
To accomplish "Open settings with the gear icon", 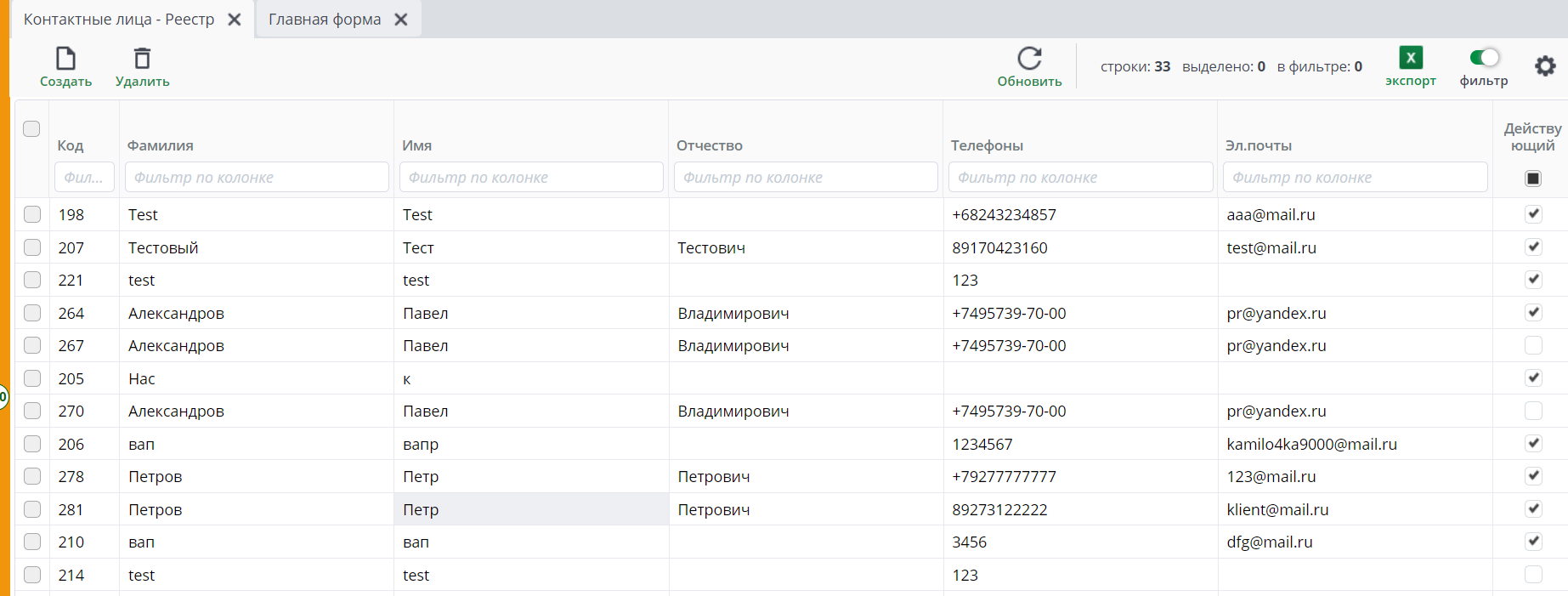I will 1544,66.
